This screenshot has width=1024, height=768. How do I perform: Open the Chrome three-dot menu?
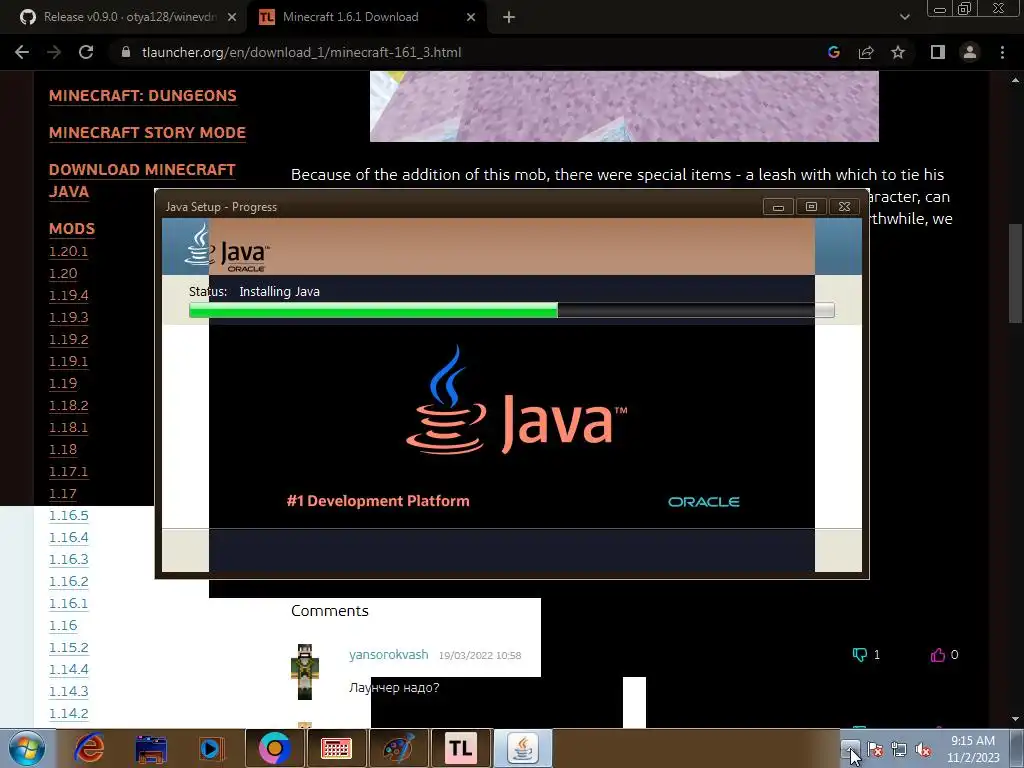[1002, 52]
